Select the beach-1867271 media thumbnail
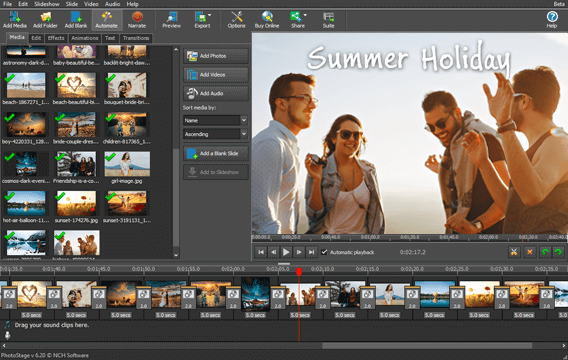Viewport: 568px width, 360px height. 26,85
